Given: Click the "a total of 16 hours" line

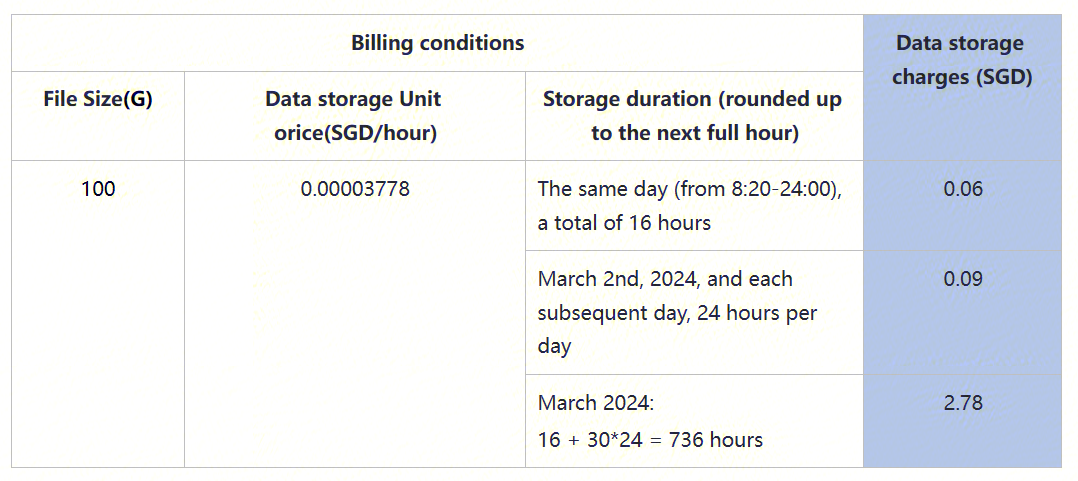Looking at the screenshot, I should pyautogui.click(x=624, y=223).
